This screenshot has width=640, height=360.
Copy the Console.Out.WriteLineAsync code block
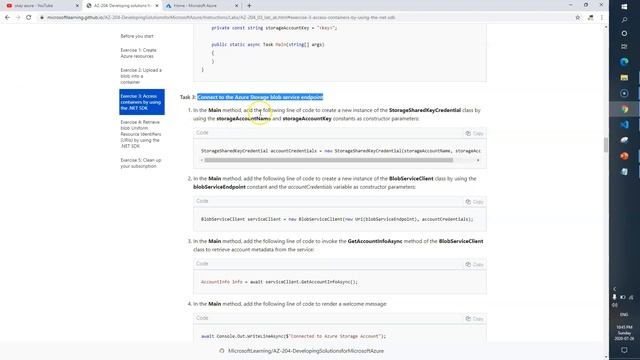point(474,319)
